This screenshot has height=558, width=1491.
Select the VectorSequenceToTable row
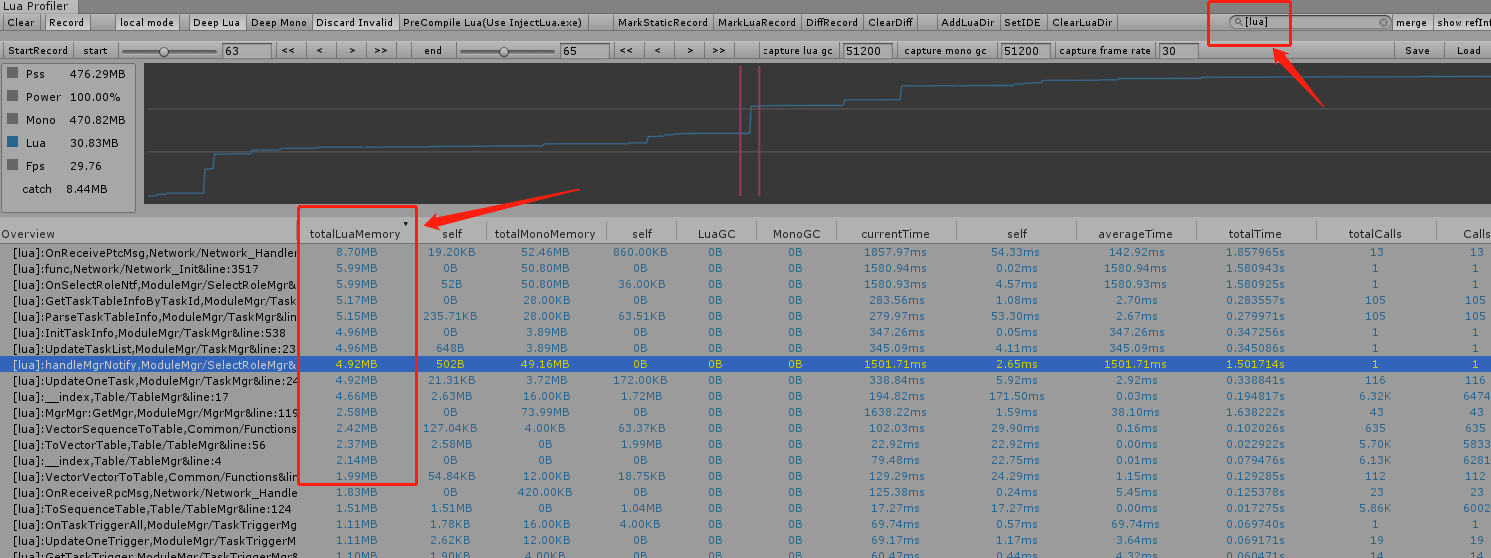click(745, 428)
